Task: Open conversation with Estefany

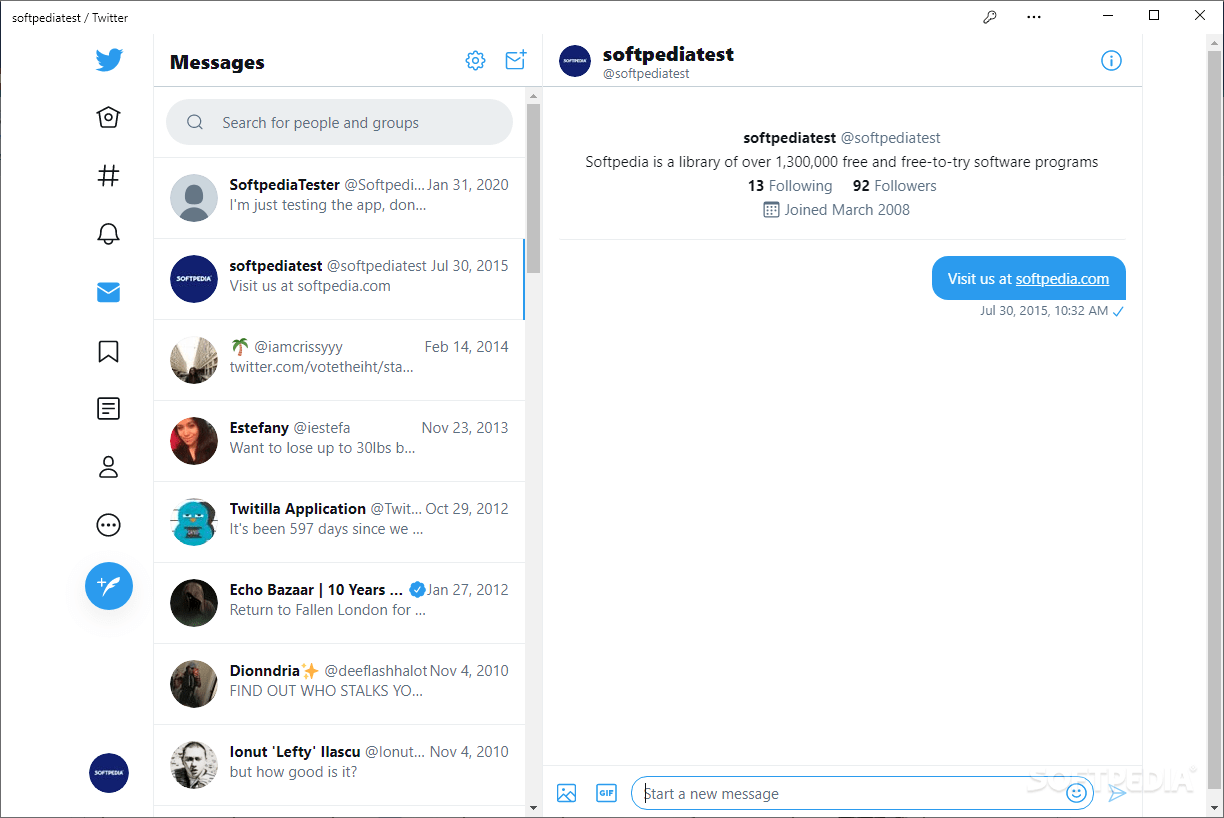Action: click(339, 440)
